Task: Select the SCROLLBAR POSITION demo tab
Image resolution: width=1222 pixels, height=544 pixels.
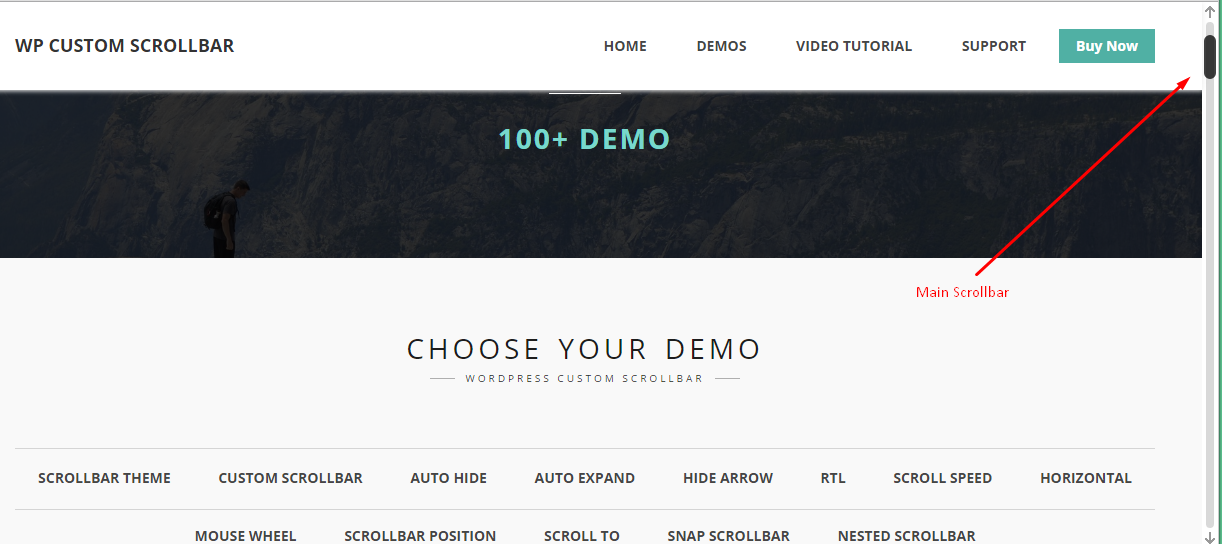Action: coord(420,536)
